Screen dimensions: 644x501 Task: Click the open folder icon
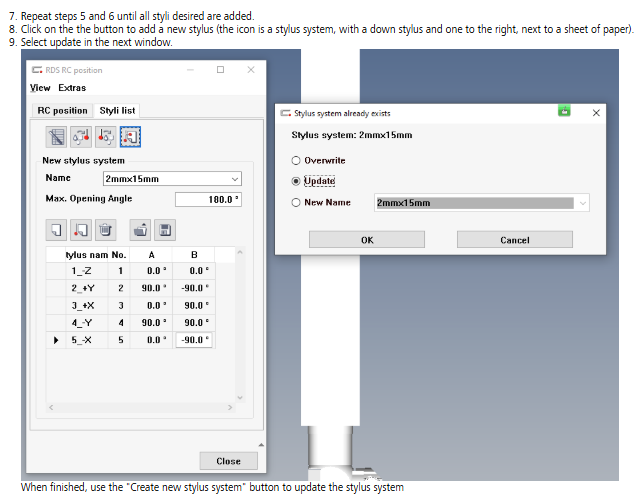[x=140, y=230]
